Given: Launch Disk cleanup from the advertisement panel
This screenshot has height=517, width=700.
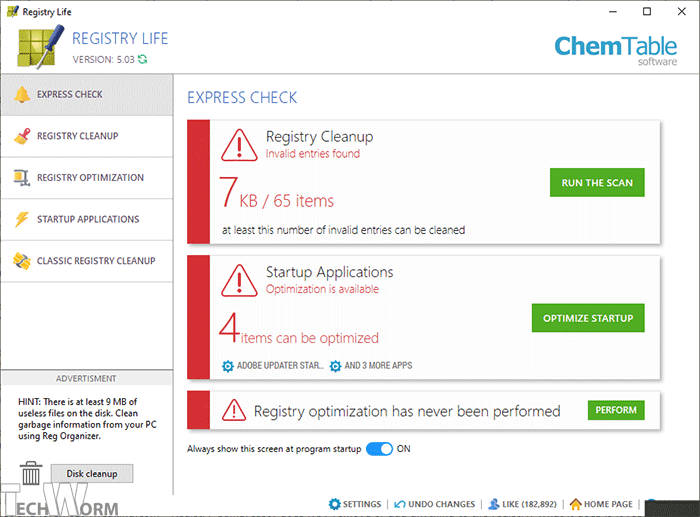Looking at the screenshot, I should pyautogui.click(x=91, y=473).
